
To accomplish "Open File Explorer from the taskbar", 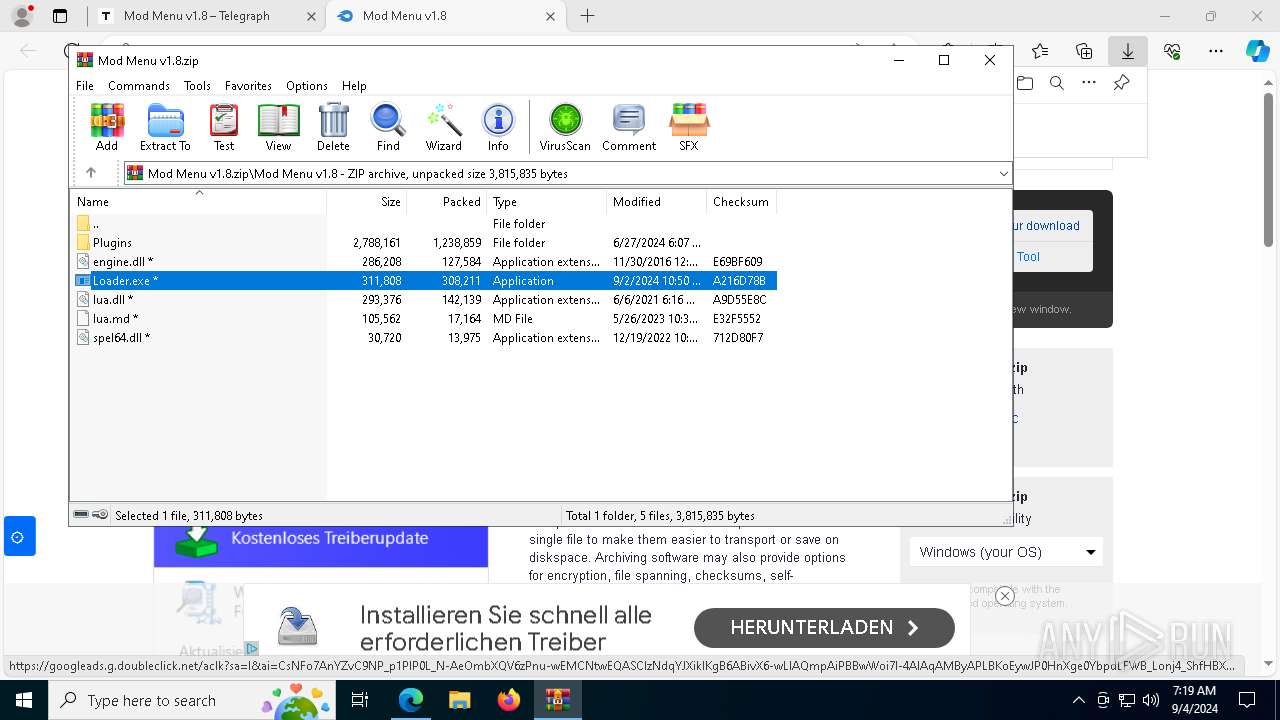I will point(459,700).
